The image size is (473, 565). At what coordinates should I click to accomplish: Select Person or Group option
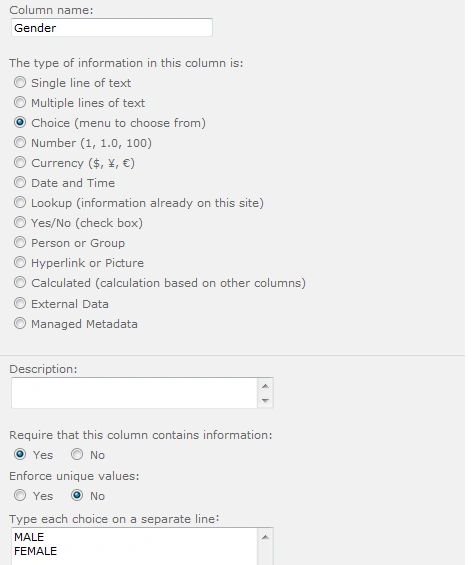click(x=20, y=243)
